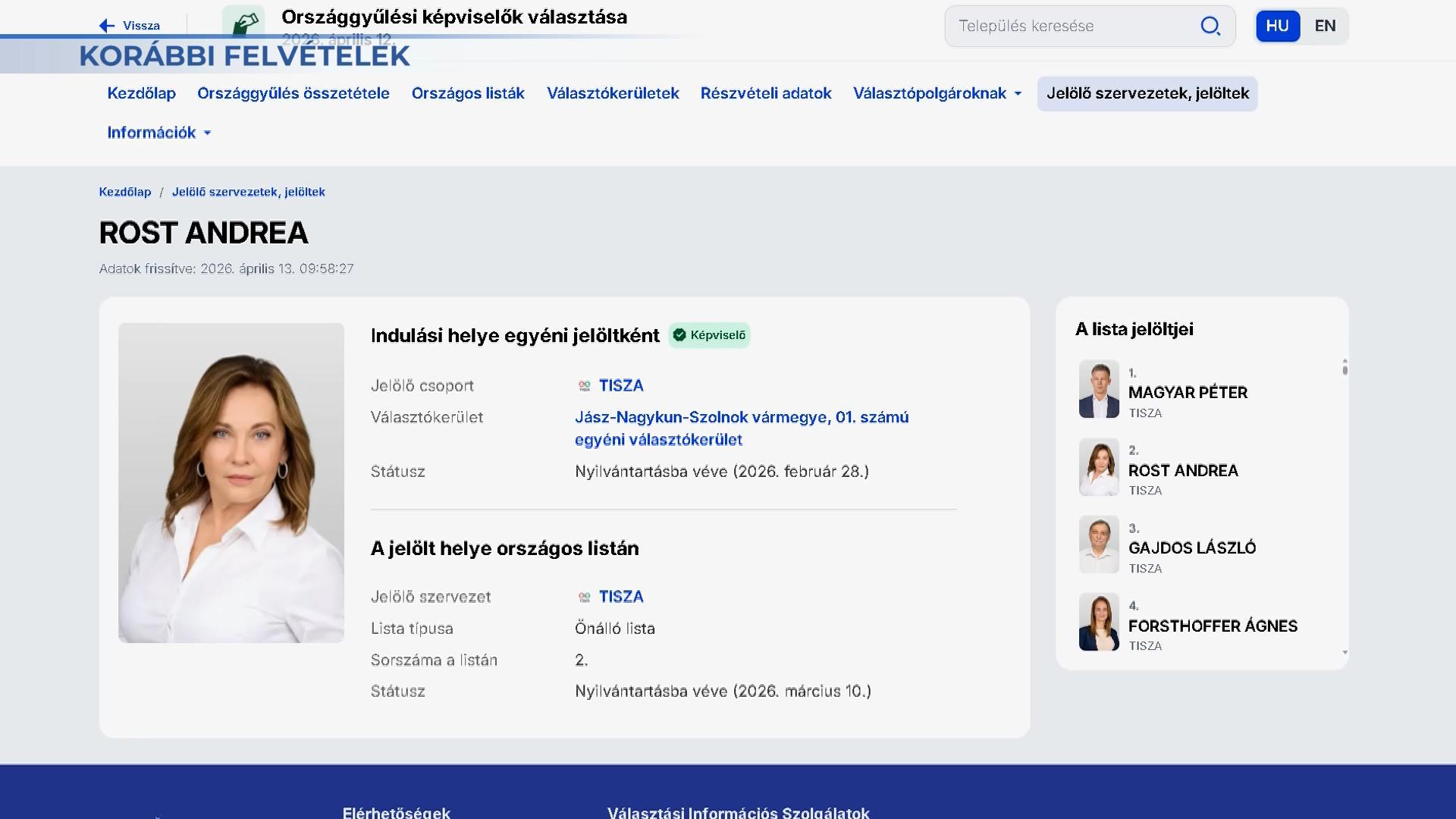The height and width of the screenshot is (819, 1456).
Task: Click the back arrow icon next to Vissza
Action: [107, 26]
